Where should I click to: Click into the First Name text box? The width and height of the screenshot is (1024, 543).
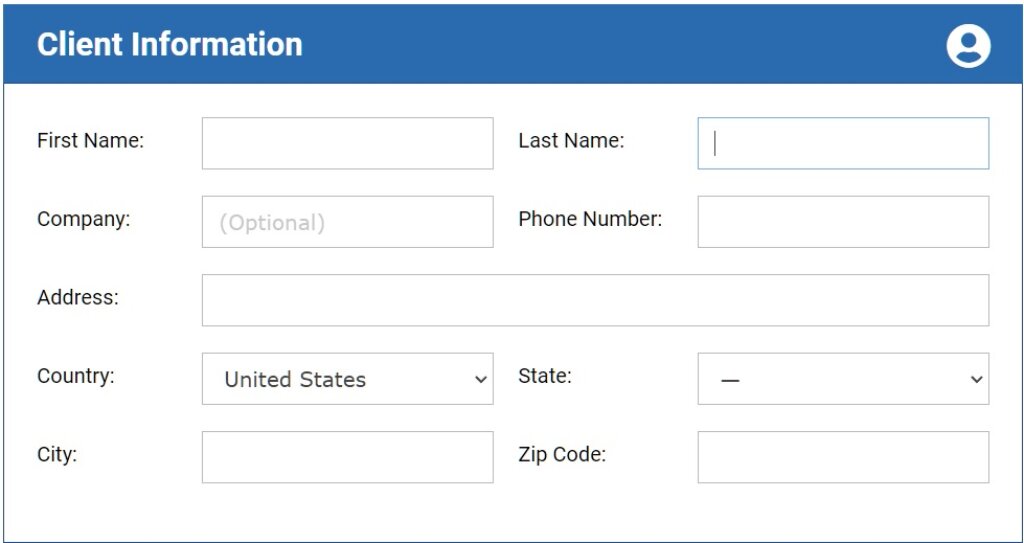point(347,143)
